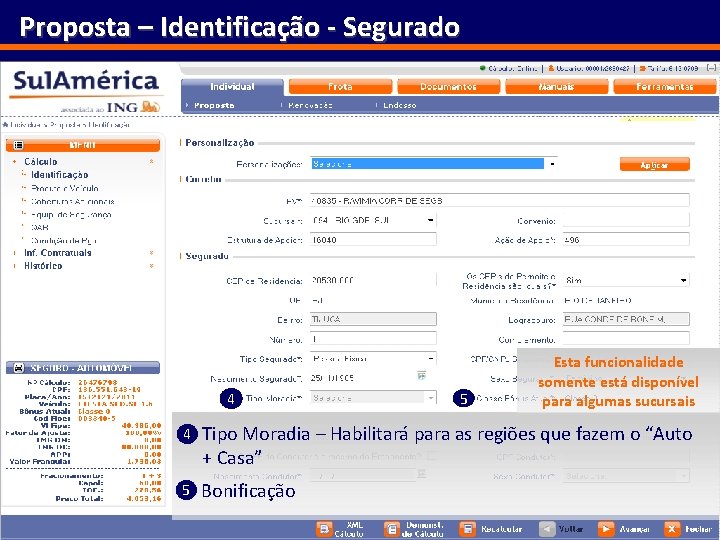Select the Proposta submenu
The height and width of the screenshot is (540, 720).
coord(214,105)
